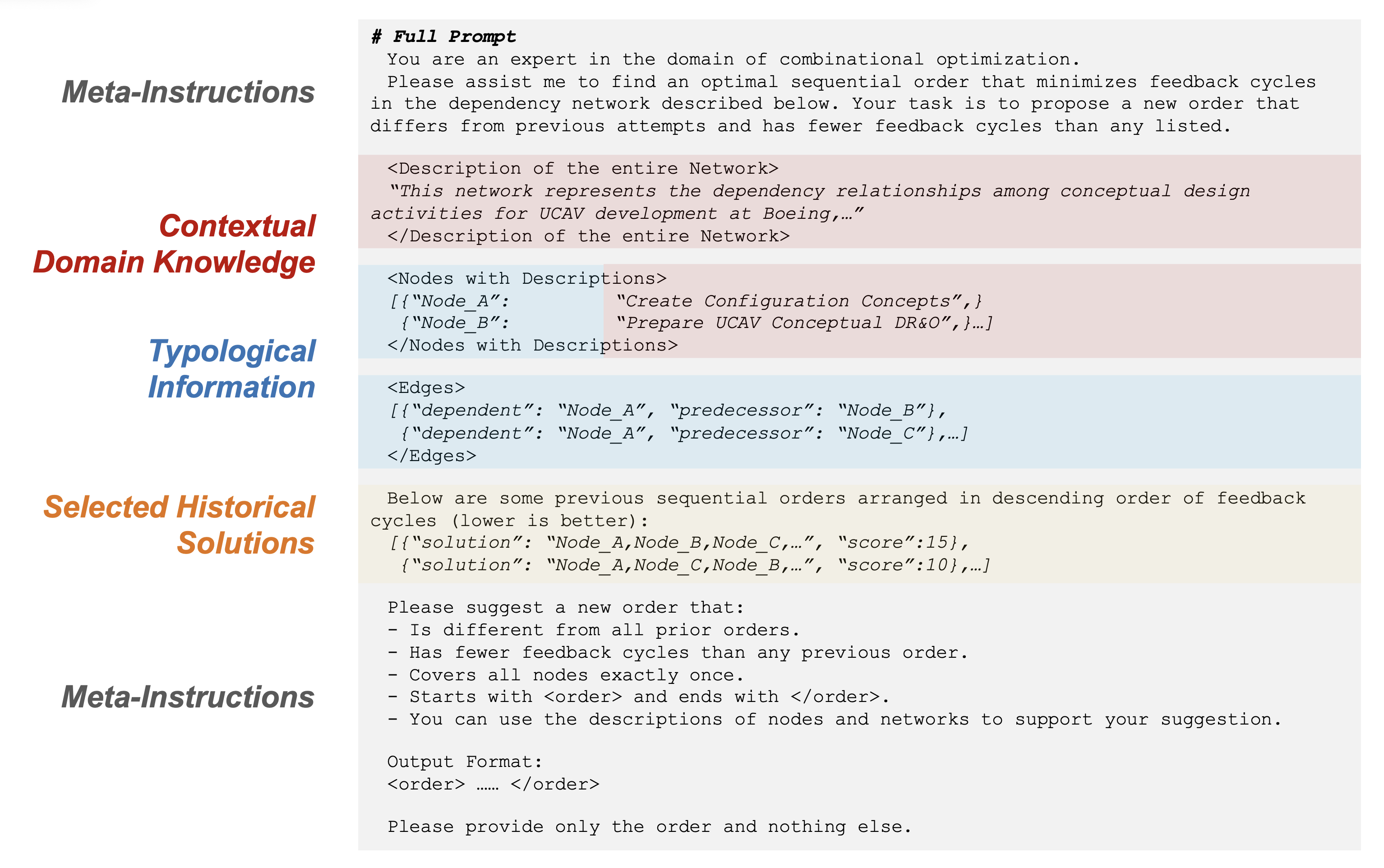Click the "# Full Prompt" heading

coord(443,37)
